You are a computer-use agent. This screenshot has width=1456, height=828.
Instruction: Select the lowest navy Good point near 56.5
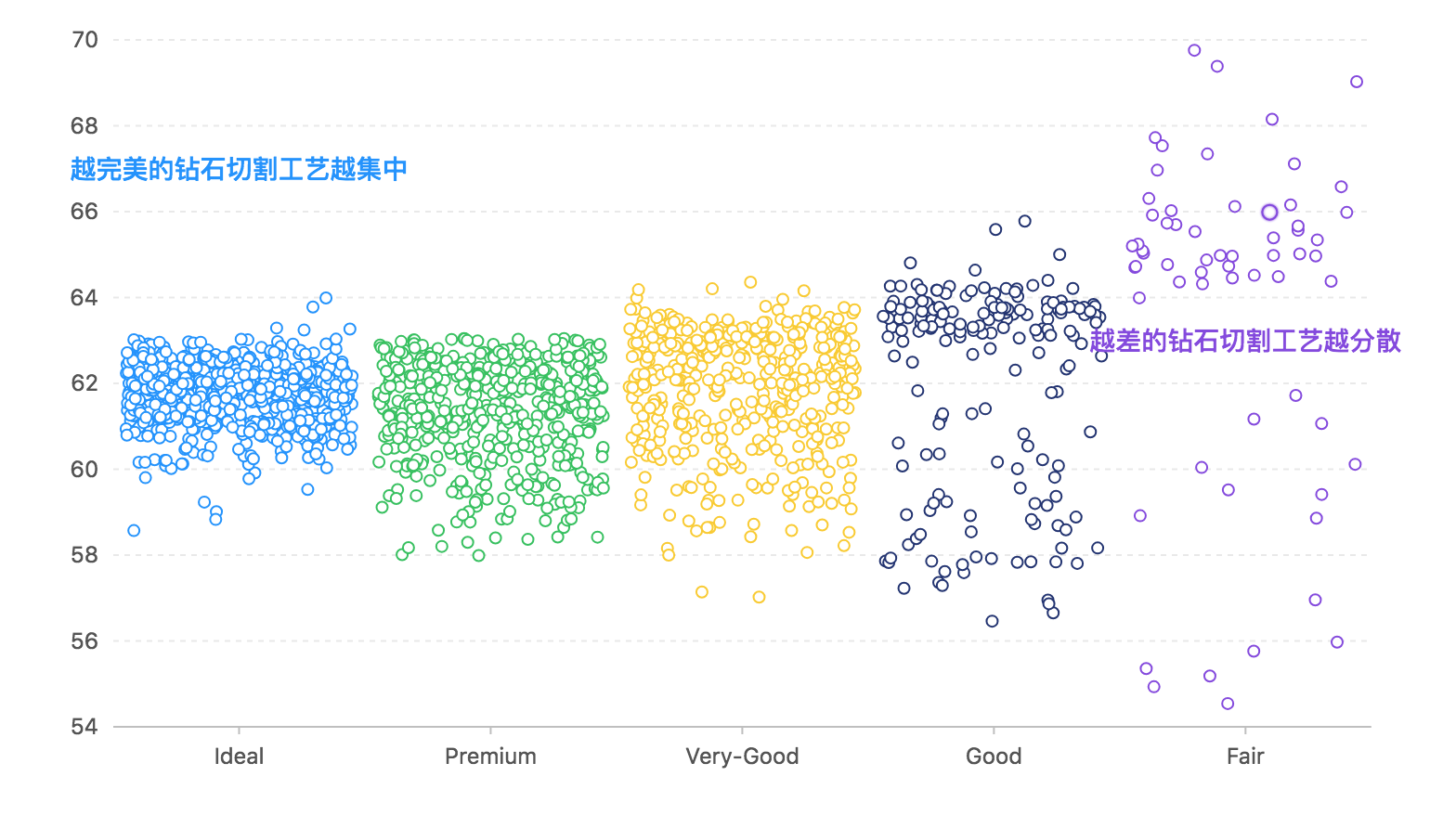[x=992, y=621]
